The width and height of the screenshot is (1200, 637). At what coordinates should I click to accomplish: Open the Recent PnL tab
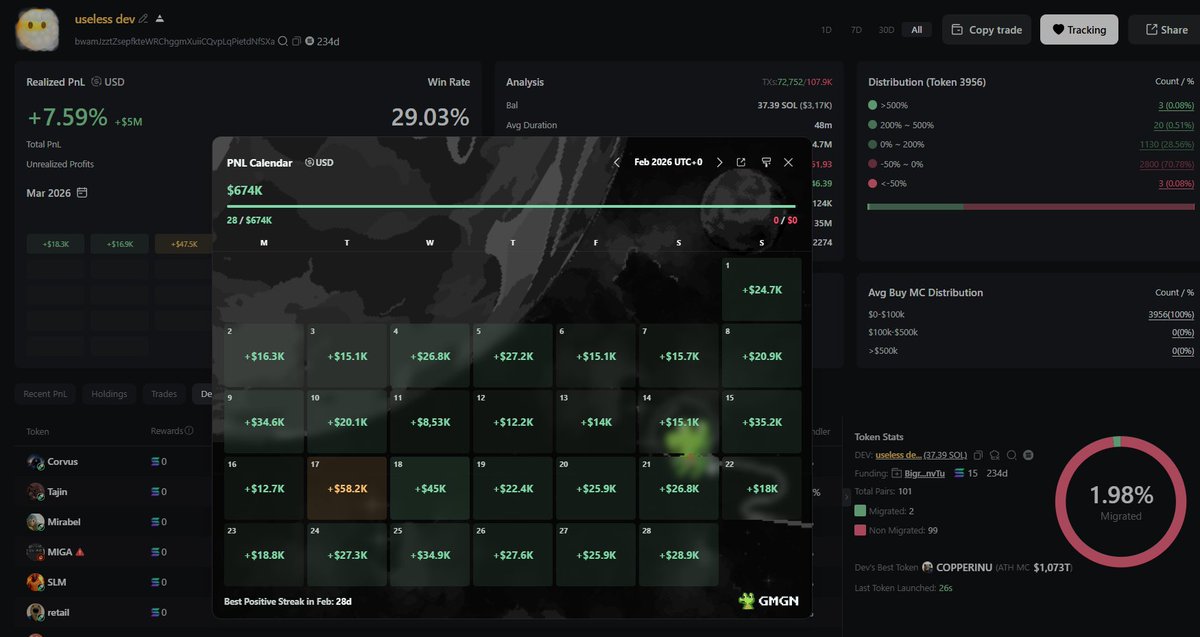tap(47, 394)
